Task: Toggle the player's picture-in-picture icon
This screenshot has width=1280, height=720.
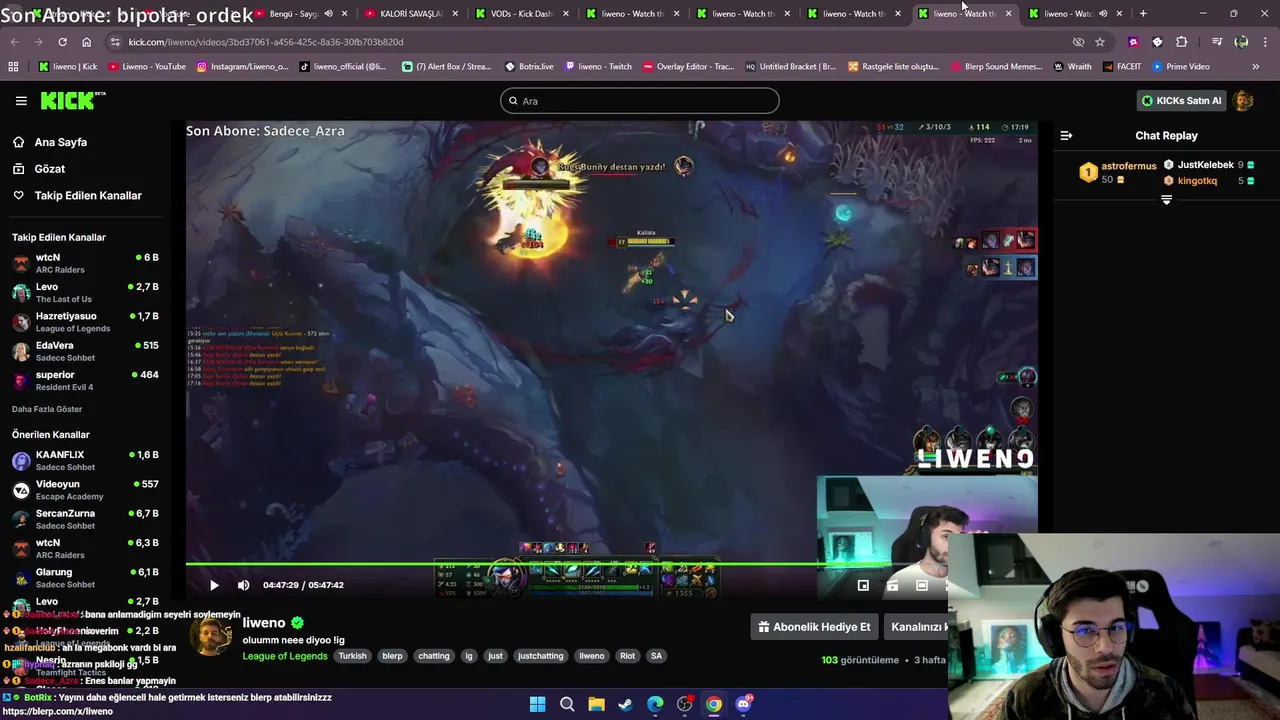Action: click(863, 585)
